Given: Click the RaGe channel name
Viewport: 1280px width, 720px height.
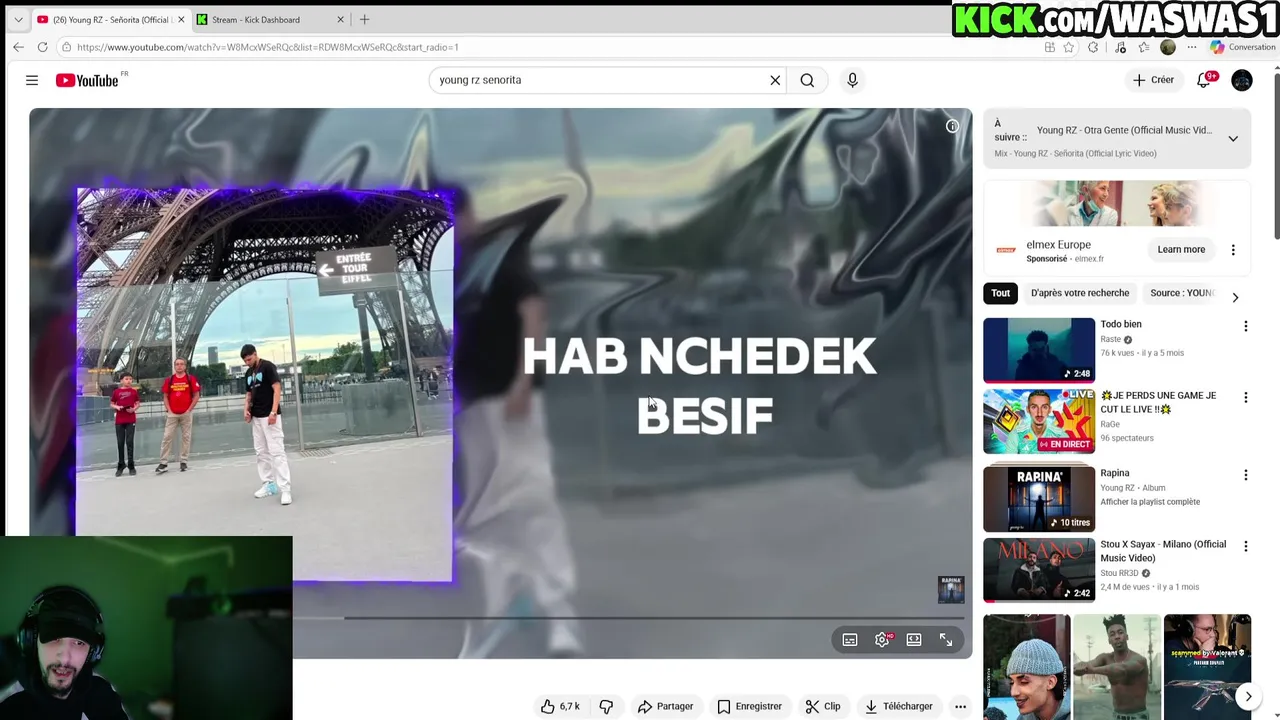Looking at the screenshot, I should coord(1110,424).
